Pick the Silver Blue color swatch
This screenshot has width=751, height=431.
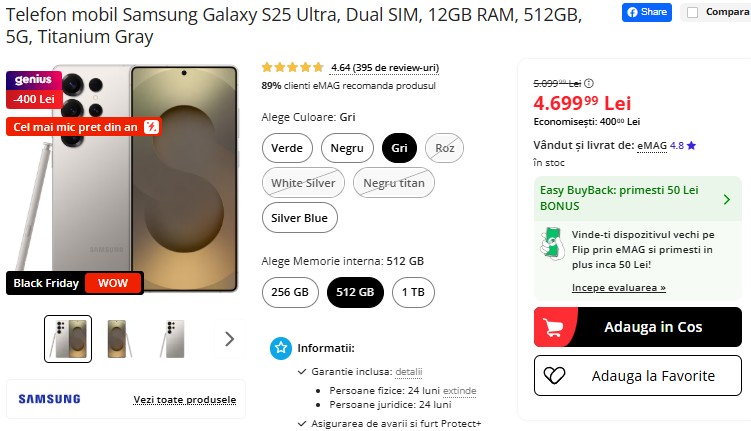(300, 218)
